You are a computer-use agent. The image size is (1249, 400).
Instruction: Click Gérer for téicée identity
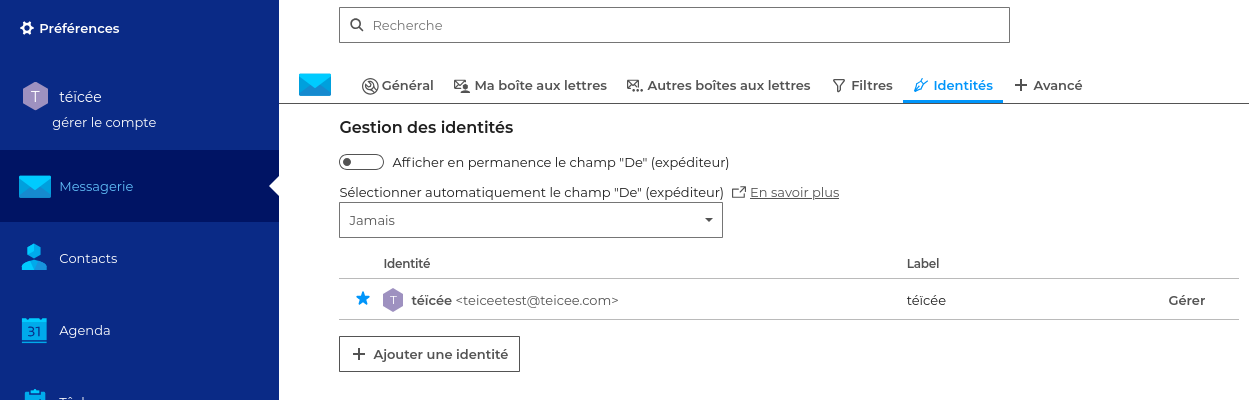click(1186, 300)
